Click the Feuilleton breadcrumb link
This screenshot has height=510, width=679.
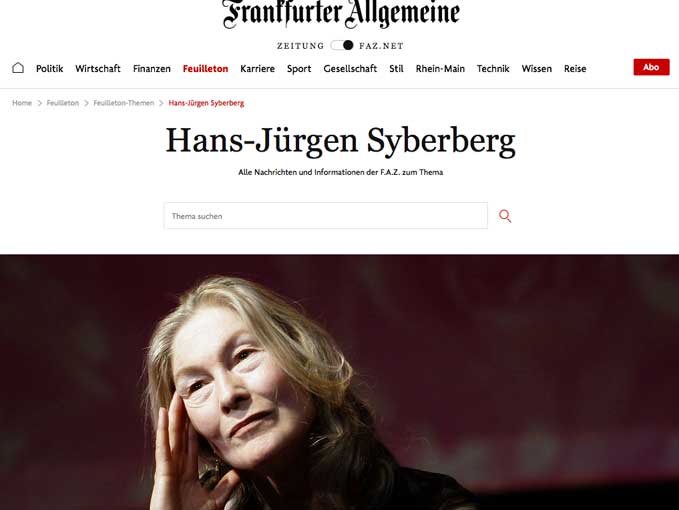[x=63, y=103]
